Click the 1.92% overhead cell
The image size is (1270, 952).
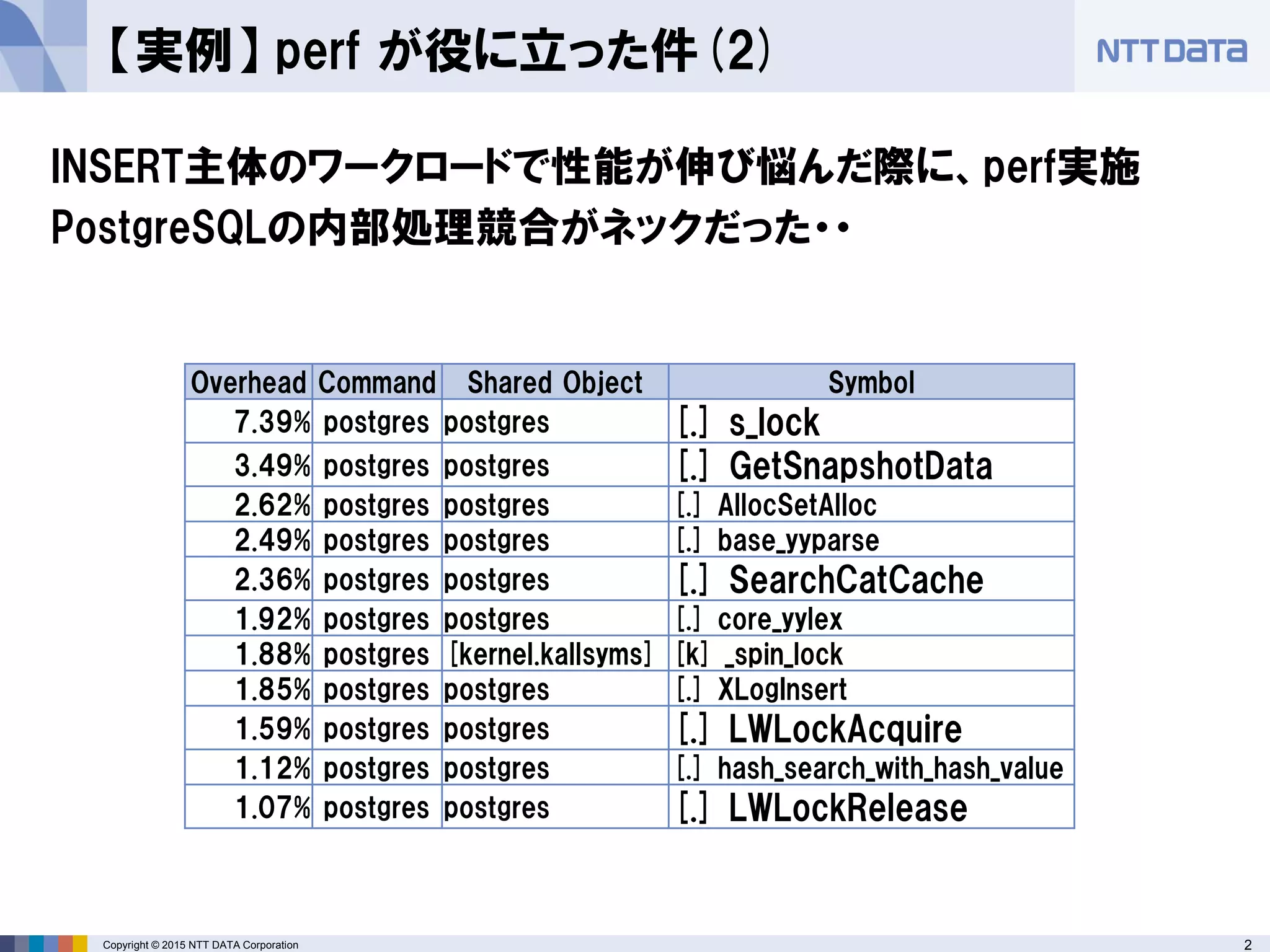249,619
